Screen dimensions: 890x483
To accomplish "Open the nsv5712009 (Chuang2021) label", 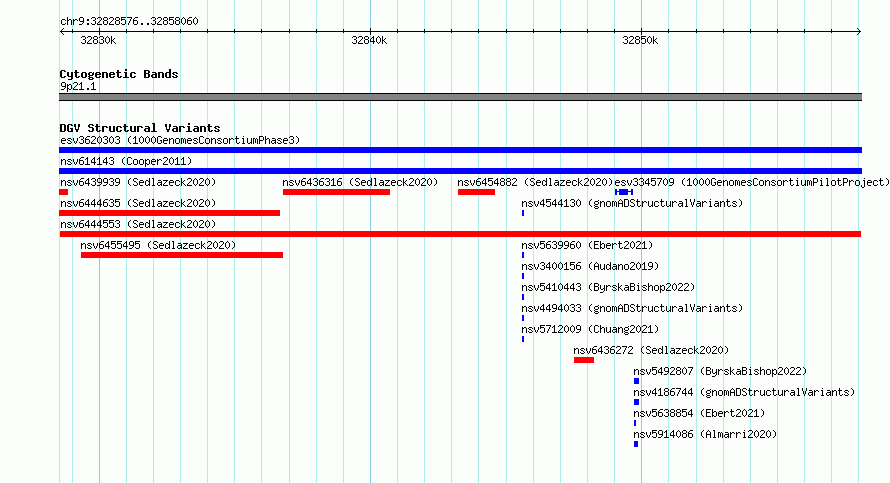I will coord(590,329).
